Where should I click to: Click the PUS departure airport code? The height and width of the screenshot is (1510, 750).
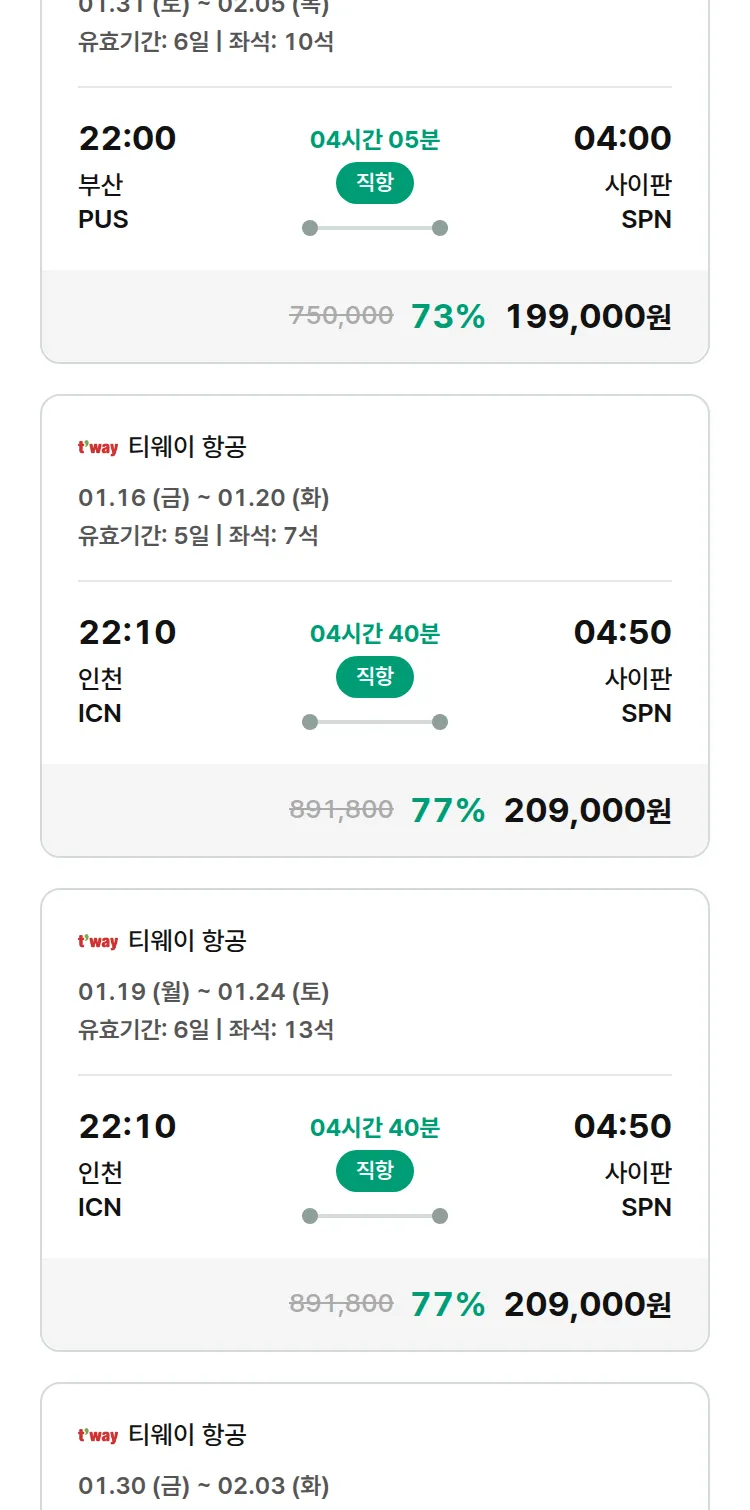click(103, 220)
